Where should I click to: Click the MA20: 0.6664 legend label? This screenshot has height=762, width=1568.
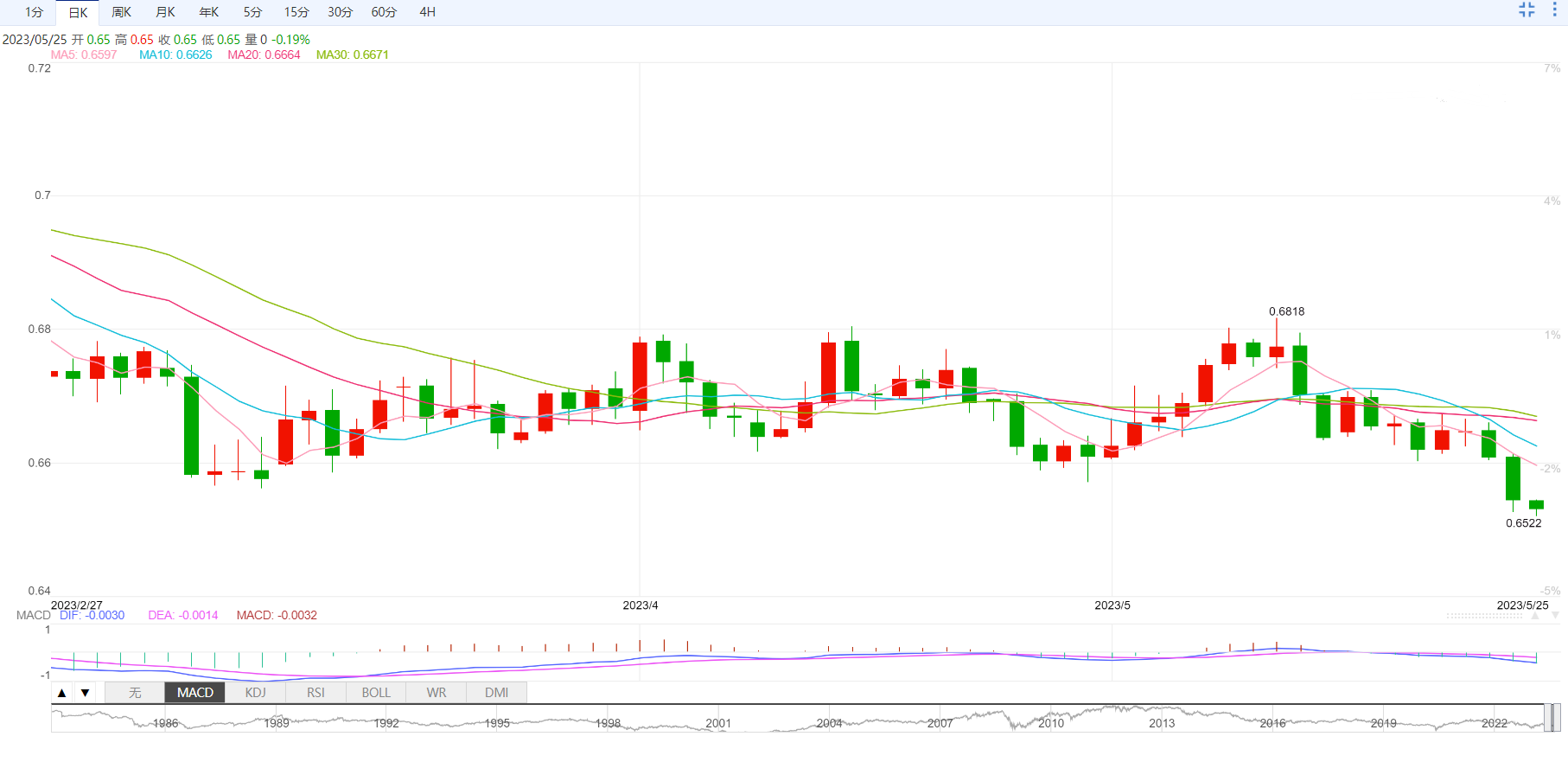(264, 54)
